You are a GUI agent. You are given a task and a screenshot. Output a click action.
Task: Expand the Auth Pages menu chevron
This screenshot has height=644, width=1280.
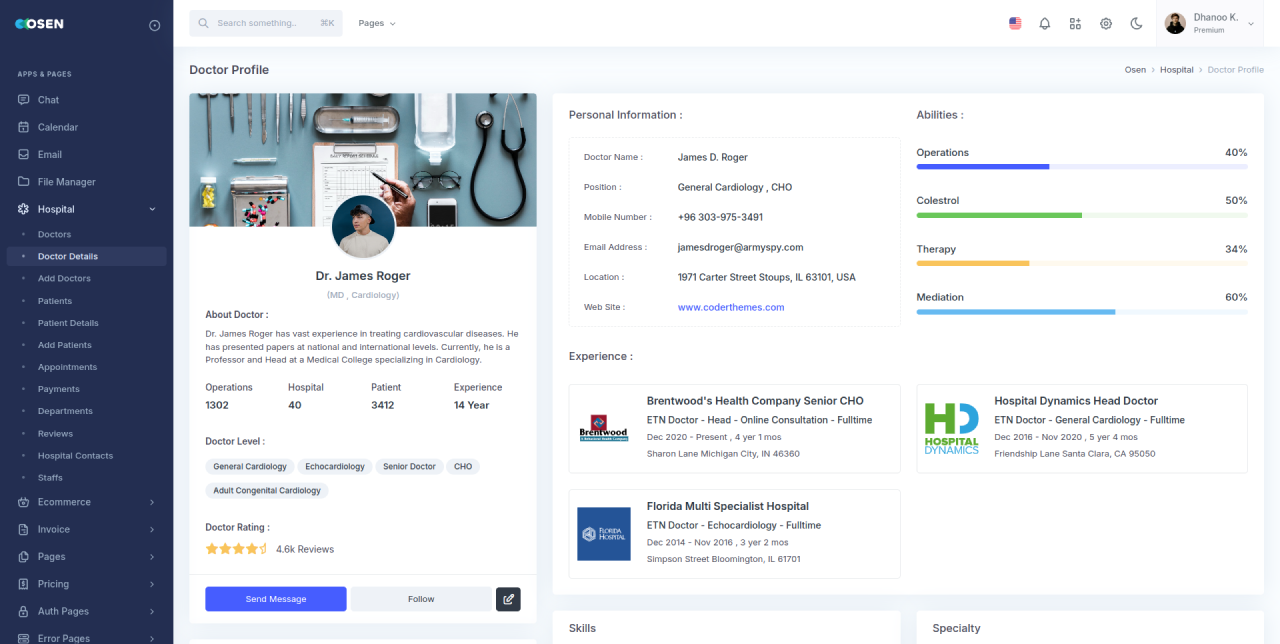152,611
